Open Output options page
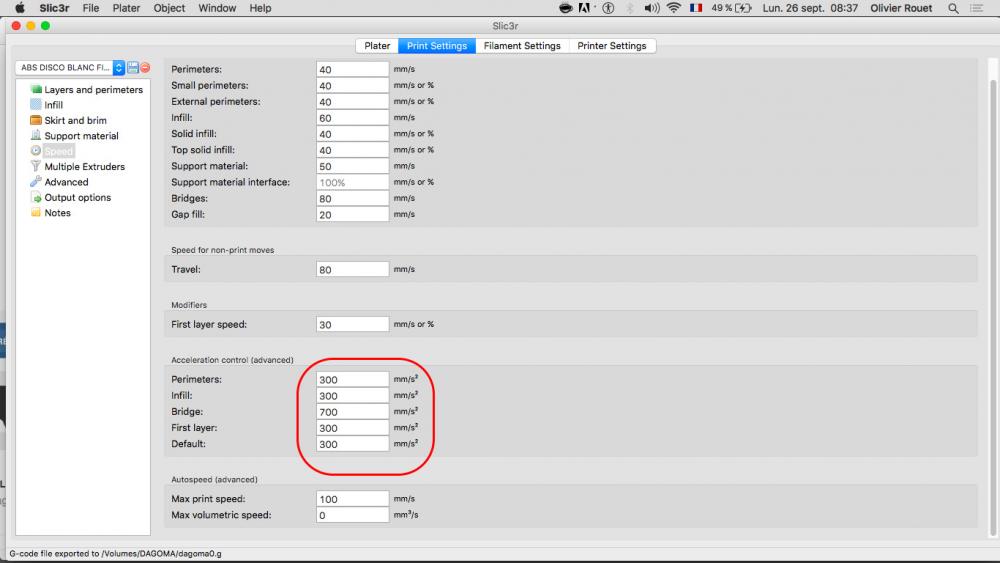 click(x=77, y=198)
